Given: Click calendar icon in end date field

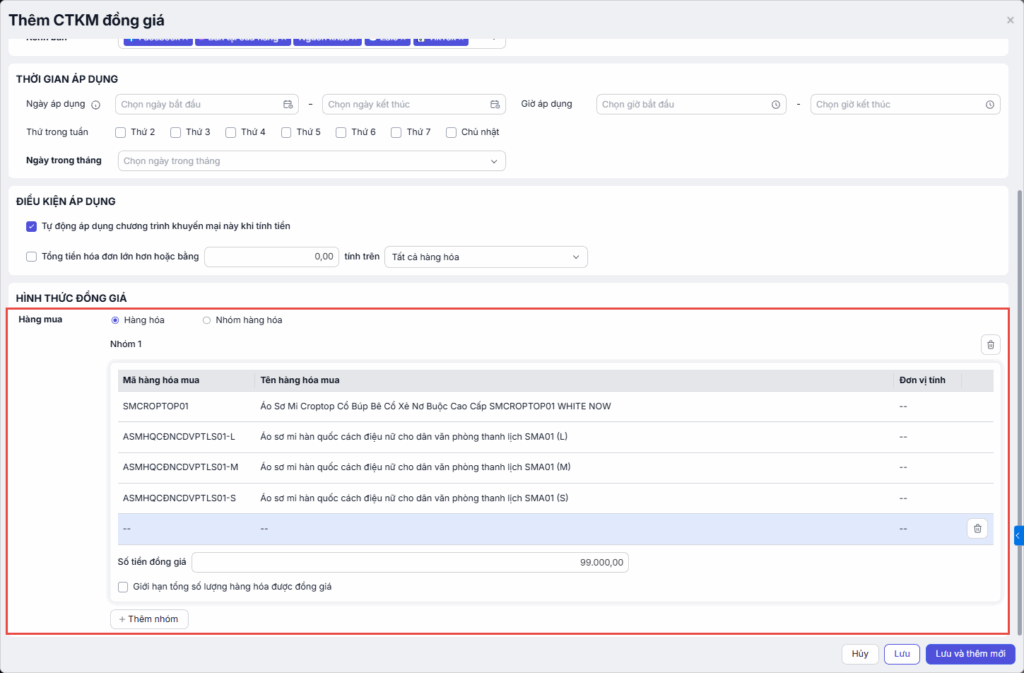Looking at the screenshot, I should (x=495, y=105).
